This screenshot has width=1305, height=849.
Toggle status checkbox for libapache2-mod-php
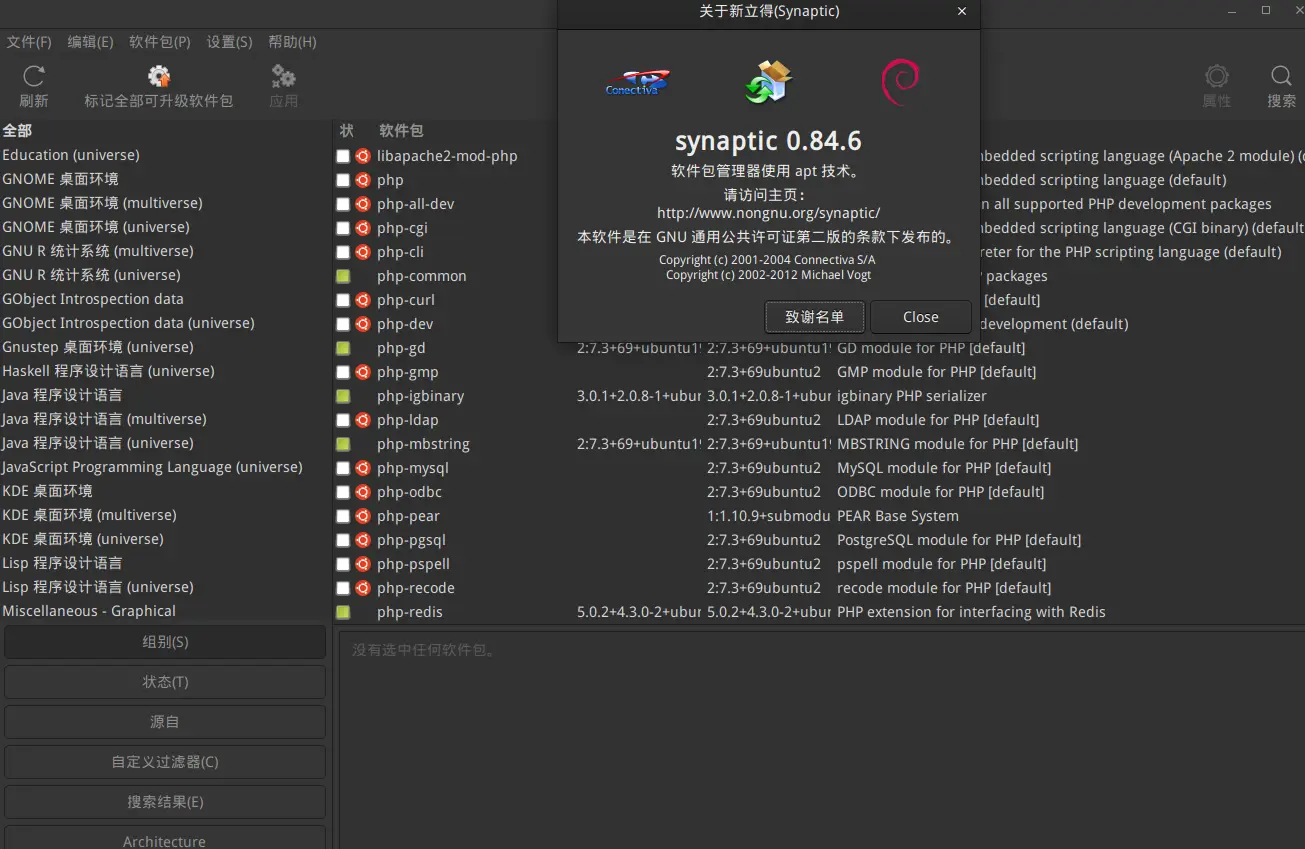coord(343,156)
